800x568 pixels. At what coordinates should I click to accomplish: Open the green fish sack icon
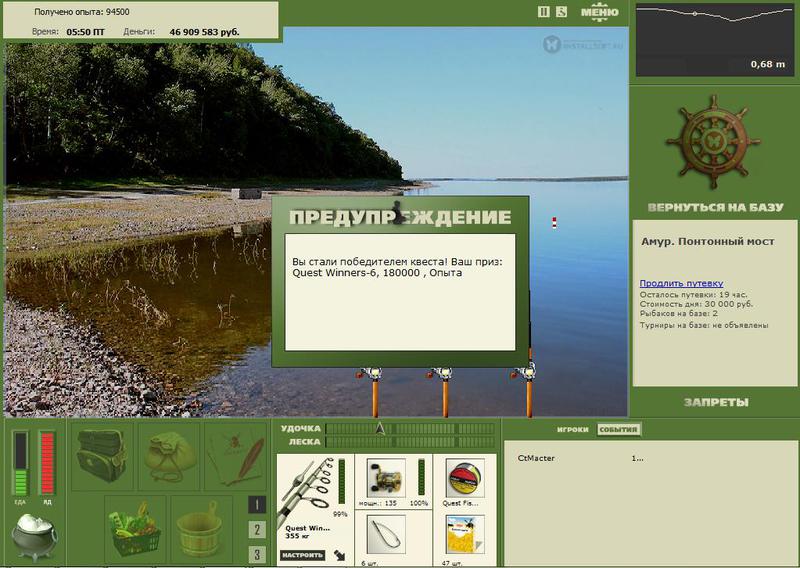169,456
